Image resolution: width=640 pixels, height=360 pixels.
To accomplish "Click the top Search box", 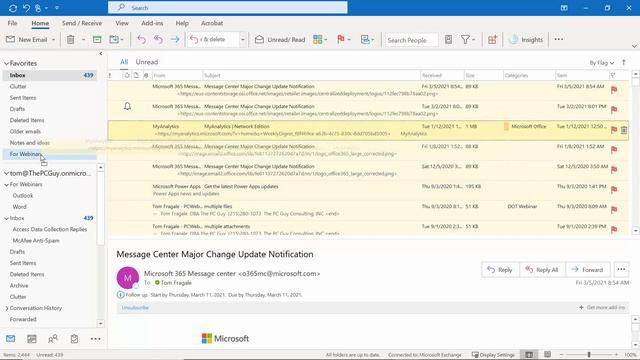I will [x=228, y=7].
